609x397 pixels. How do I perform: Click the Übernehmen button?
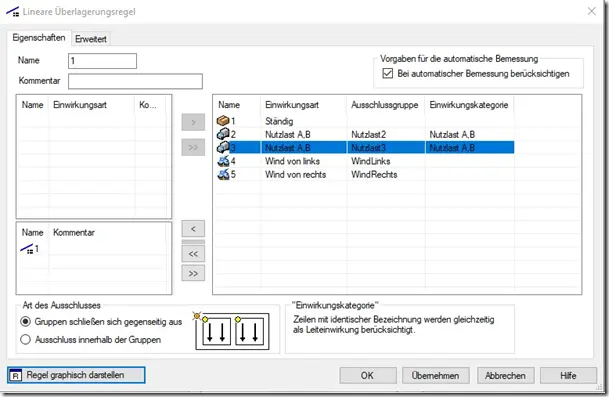435,376
